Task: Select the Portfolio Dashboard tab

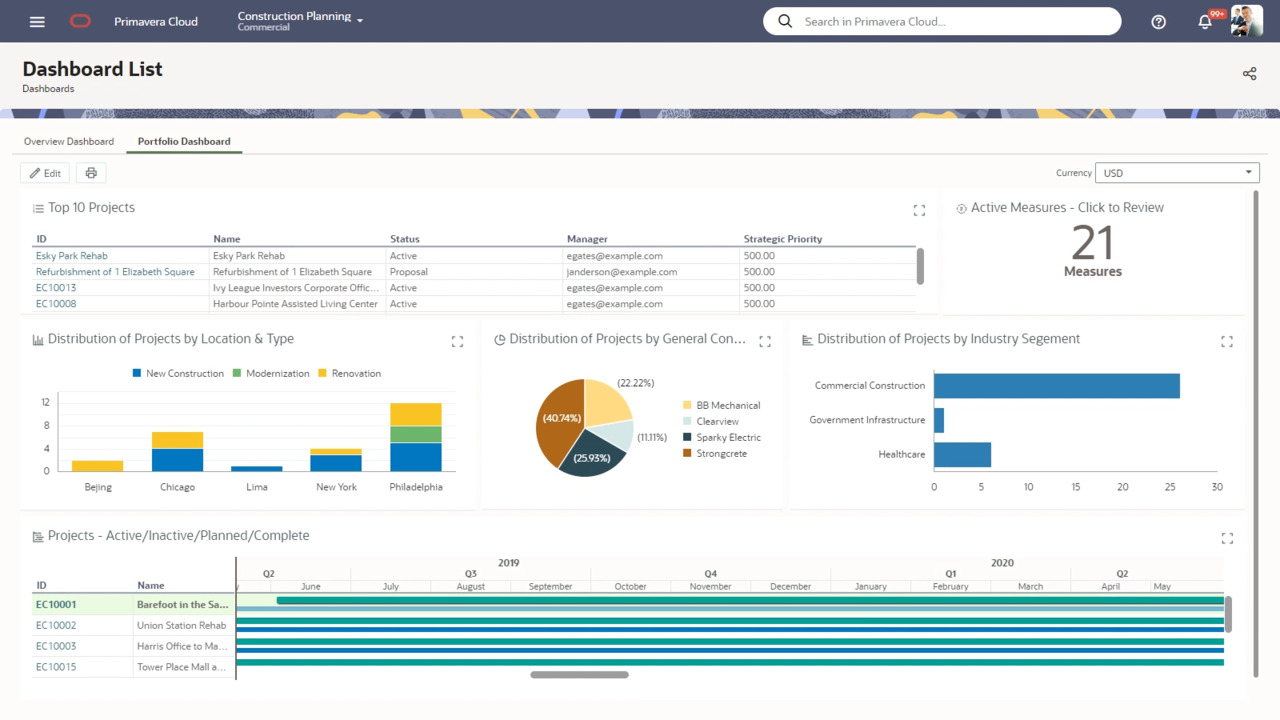Action: click(x=184, y=142)
